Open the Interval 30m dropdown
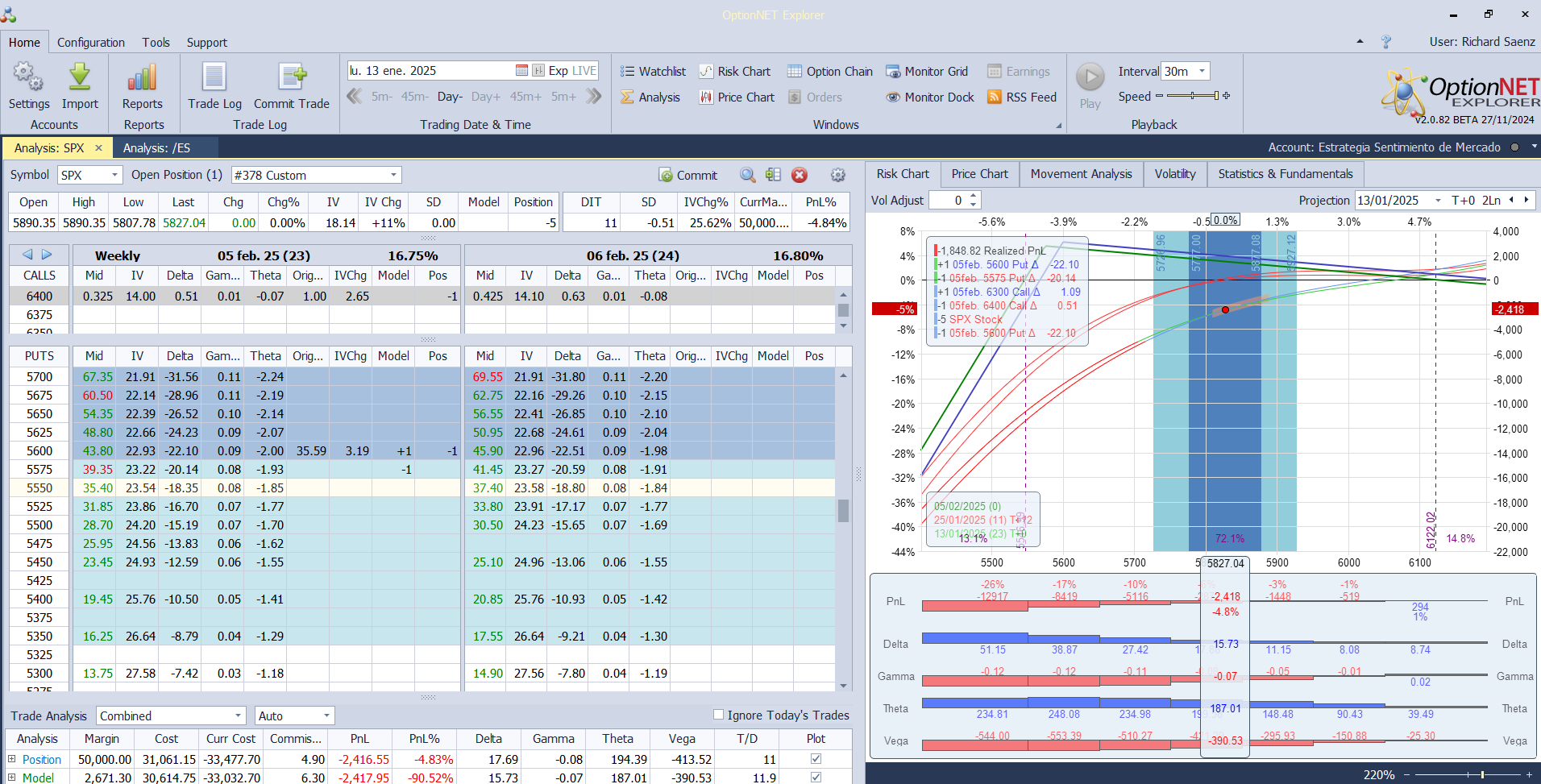This screenshot has width=1541, height=784. (1202, 71)
